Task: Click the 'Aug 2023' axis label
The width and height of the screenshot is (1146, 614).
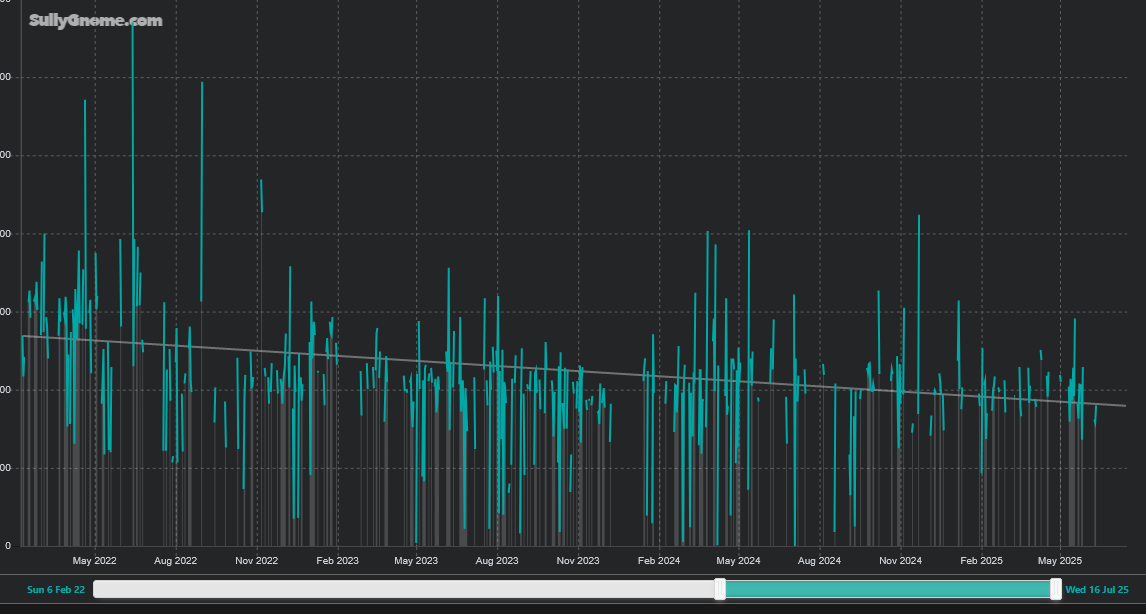Action: click(x=497, y=561)
